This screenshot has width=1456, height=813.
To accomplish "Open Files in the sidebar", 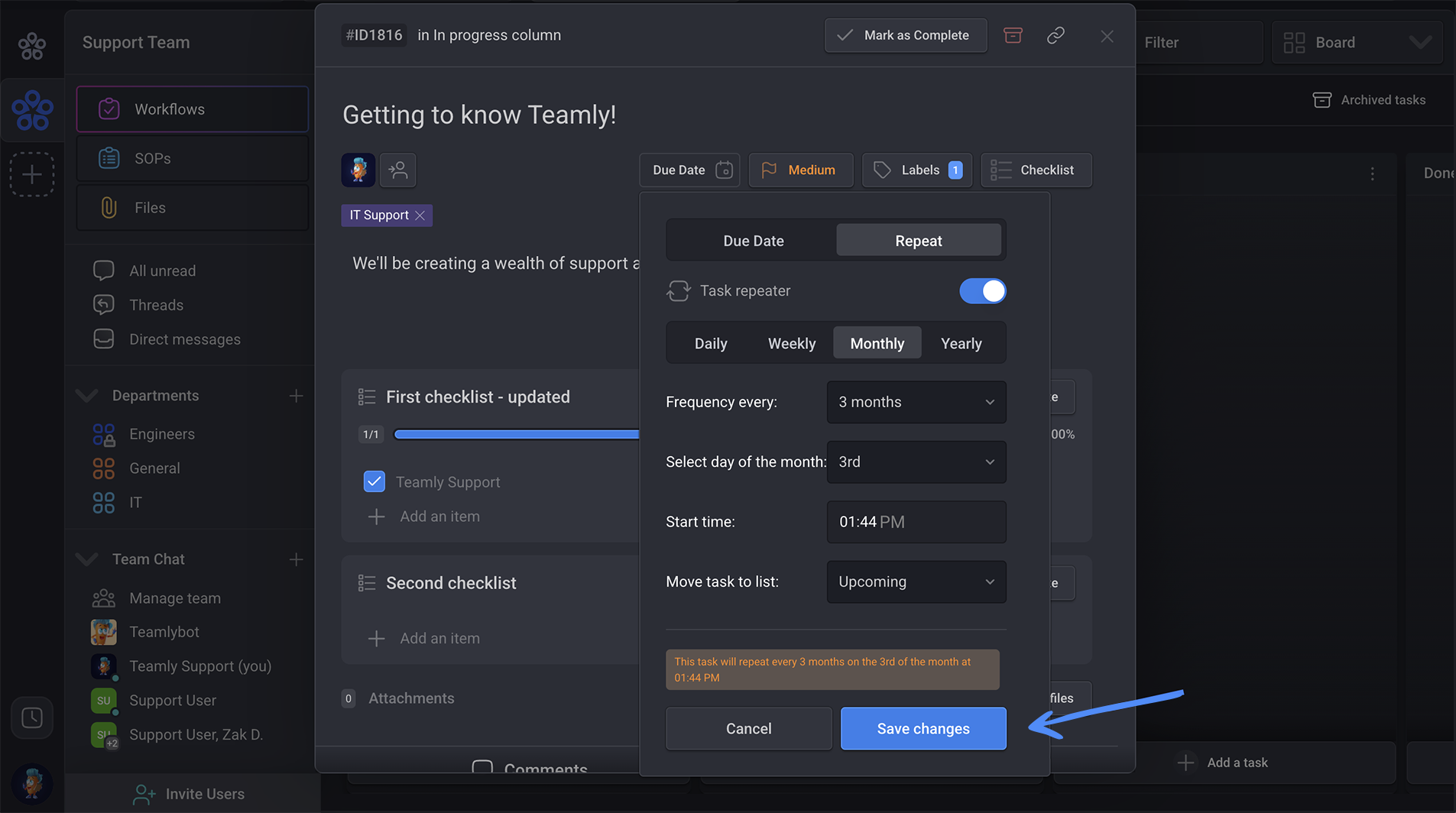I will pos(193,207).
